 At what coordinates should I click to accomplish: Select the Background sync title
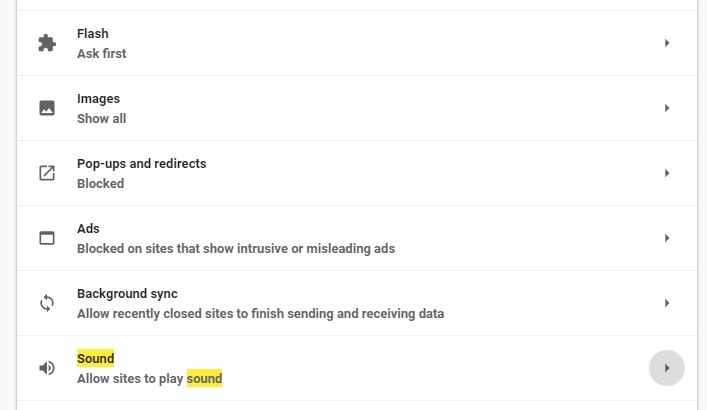click(x=127, y=294)
